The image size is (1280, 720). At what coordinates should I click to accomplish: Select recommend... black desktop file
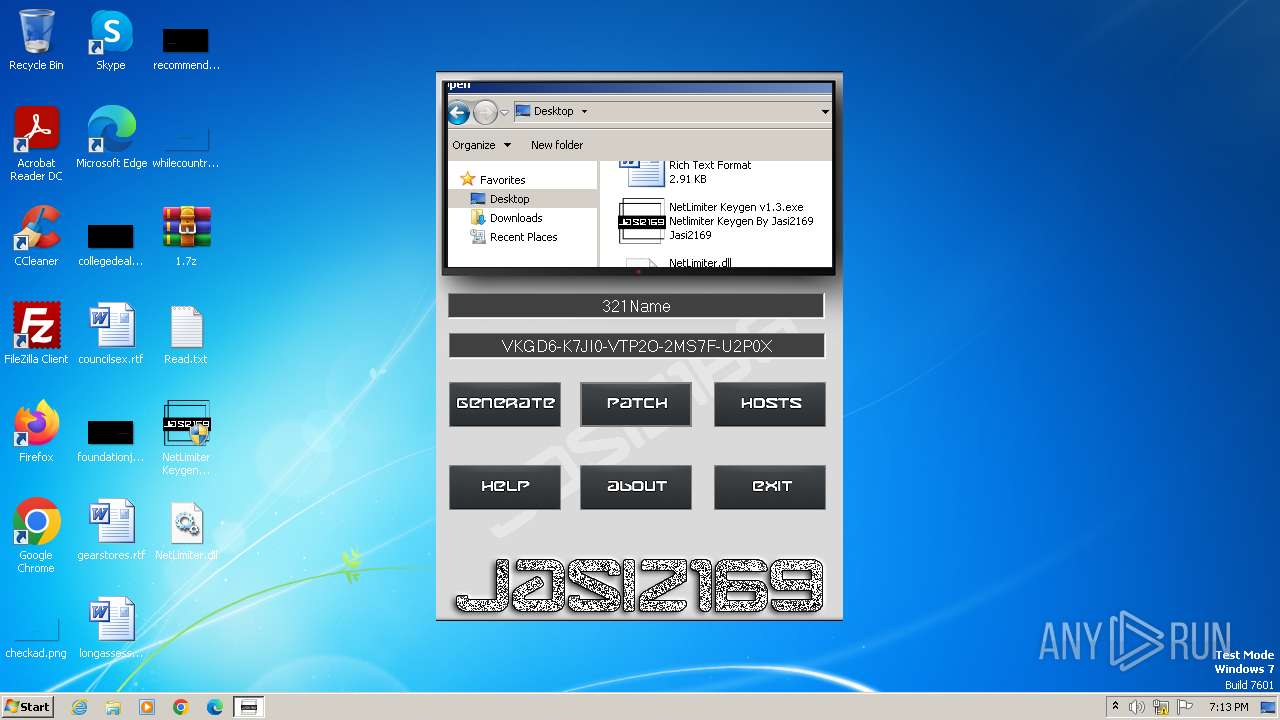point(186,47)
